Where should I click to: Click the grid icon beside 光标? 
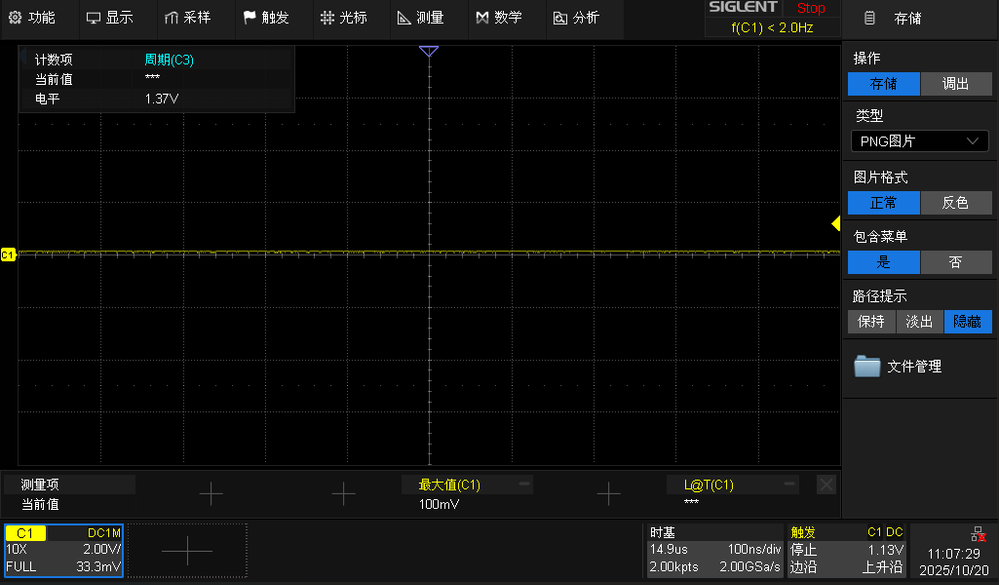[327, 18]
